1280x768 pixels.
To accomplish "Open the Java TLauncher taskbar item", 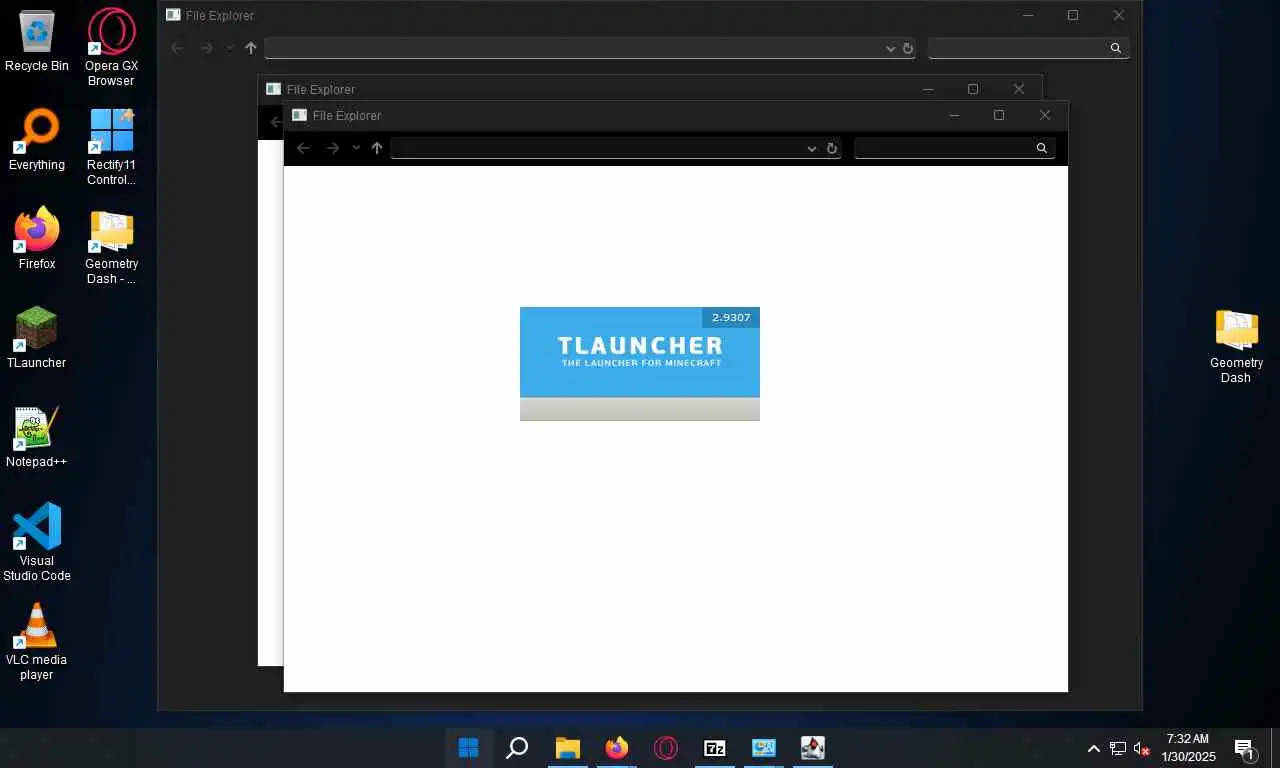I will pos(812,748).
